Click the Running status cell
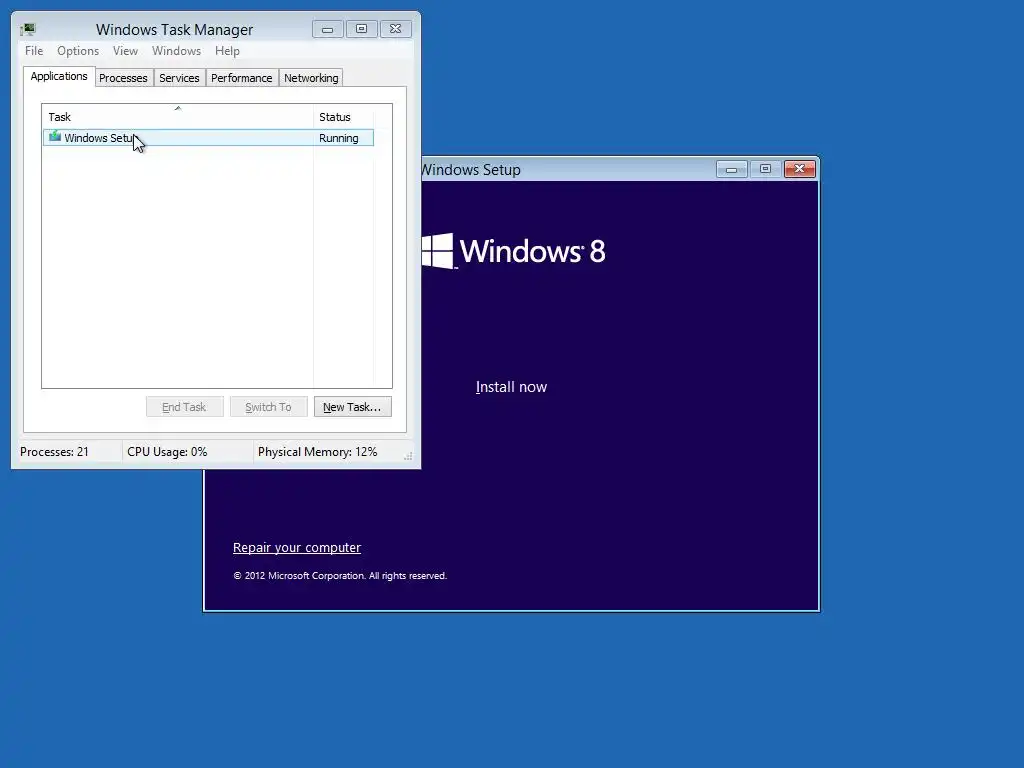The height and width of the screenshot is (768, 1024). [339, 138]
